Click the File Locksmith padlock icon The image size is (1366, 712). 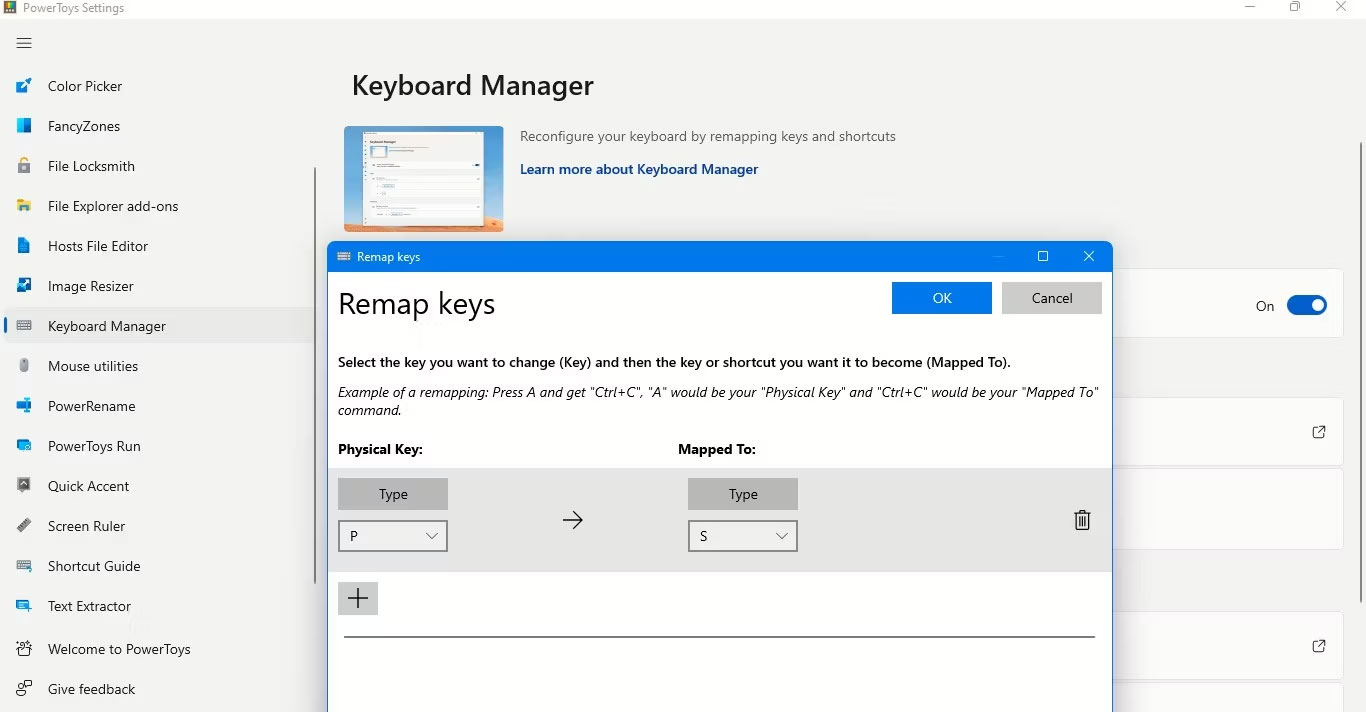(x=24, y=166)
